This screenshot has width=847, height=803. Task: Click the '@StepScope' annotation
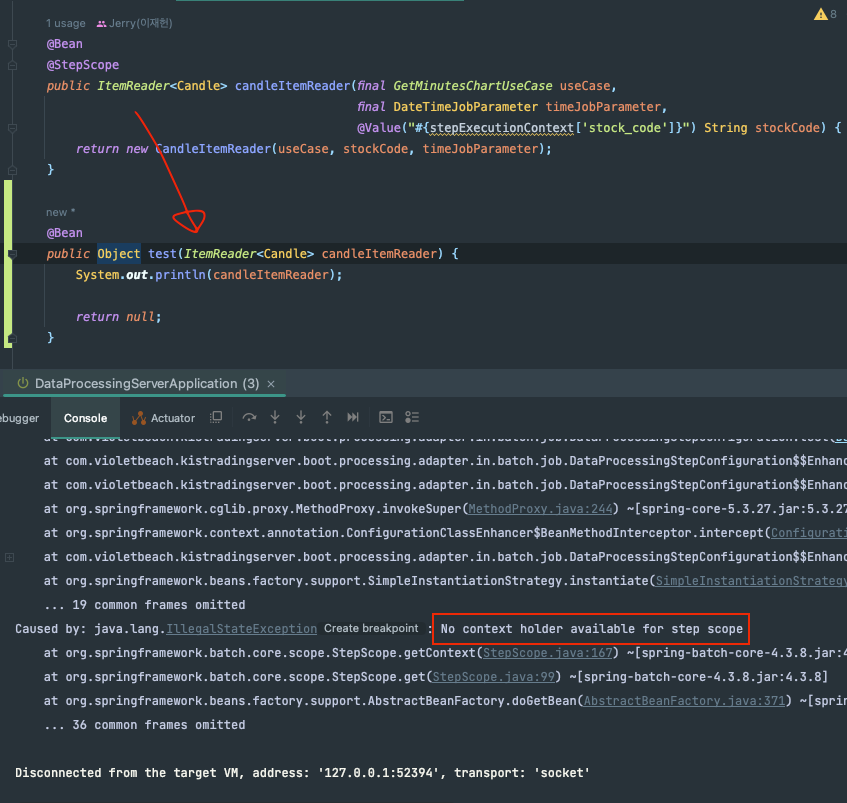tap(83, 65)
